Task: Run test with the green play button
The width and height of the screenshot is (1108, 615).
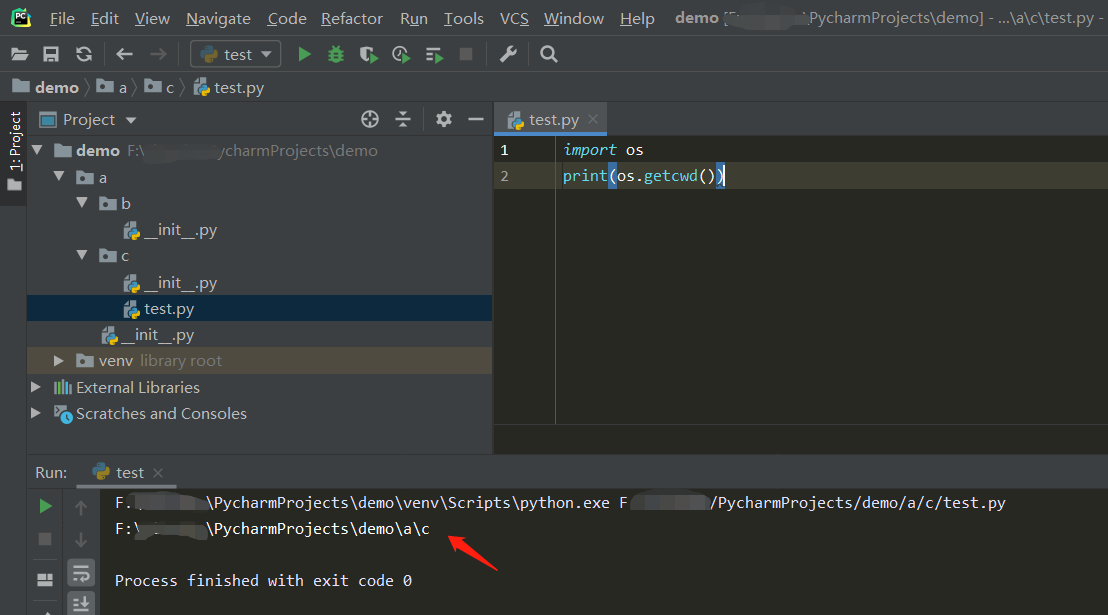Action: pyautogui.click(x=305, y=54)
